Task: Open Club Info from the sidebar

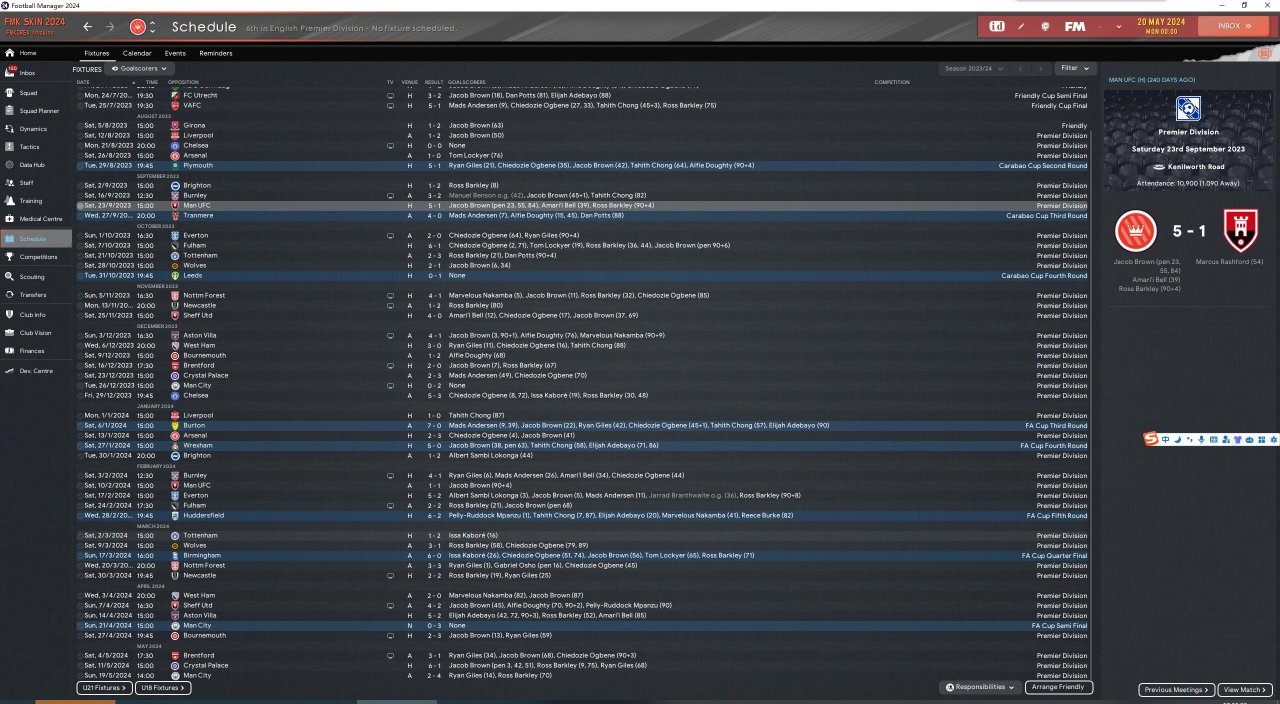Action: (36, 315)
